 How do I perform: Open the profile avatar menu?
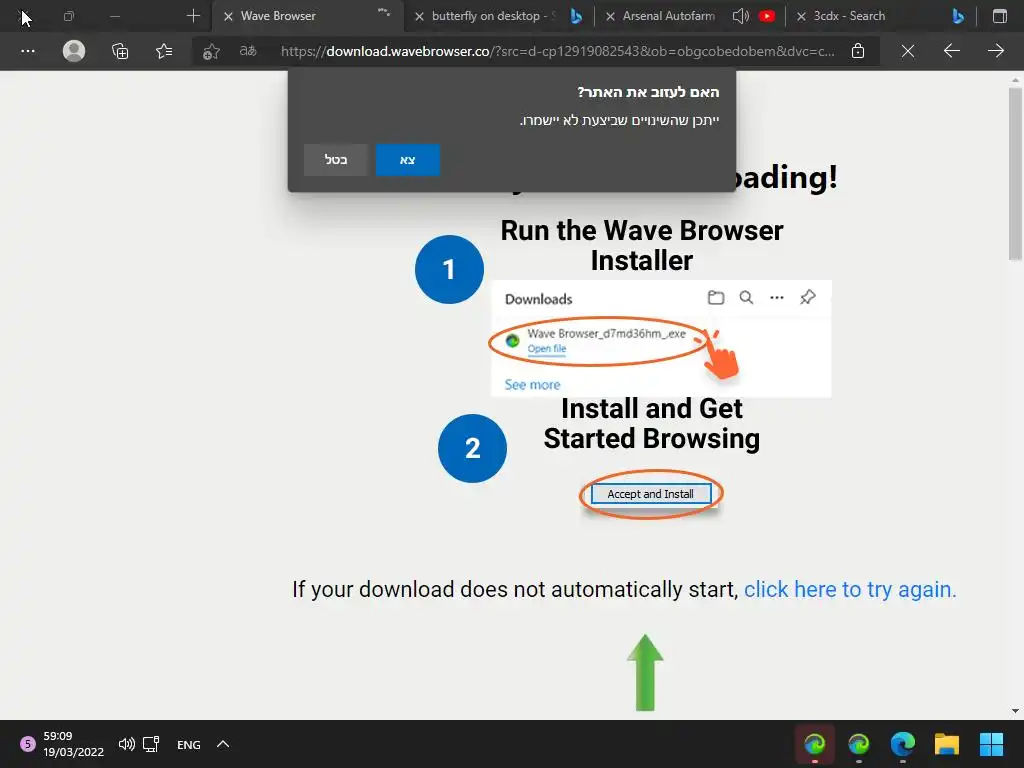point(74,51)
